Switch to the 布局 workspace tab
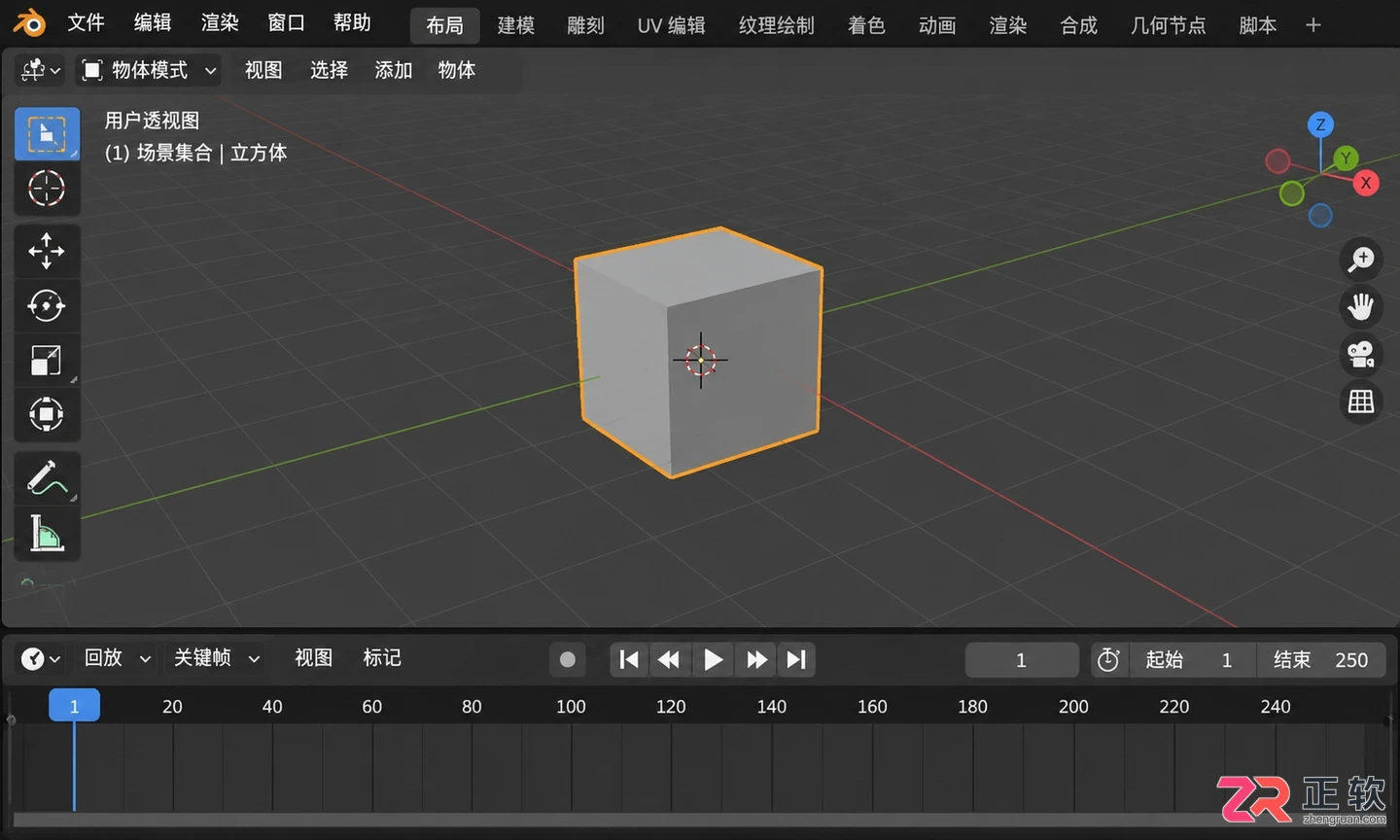The image size is (1400, 840). click(445, 25)
